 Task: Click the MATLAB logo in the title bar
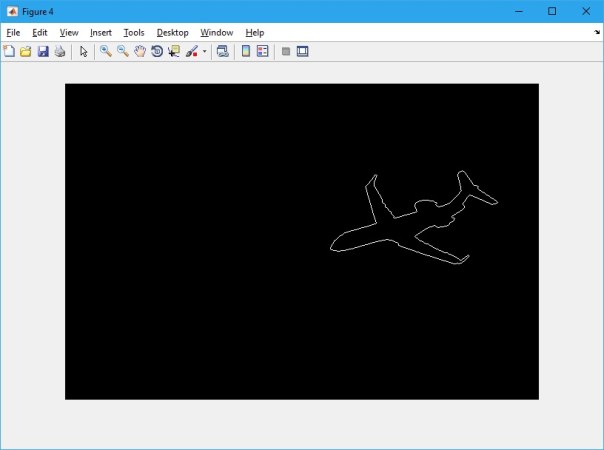(12, 12)
